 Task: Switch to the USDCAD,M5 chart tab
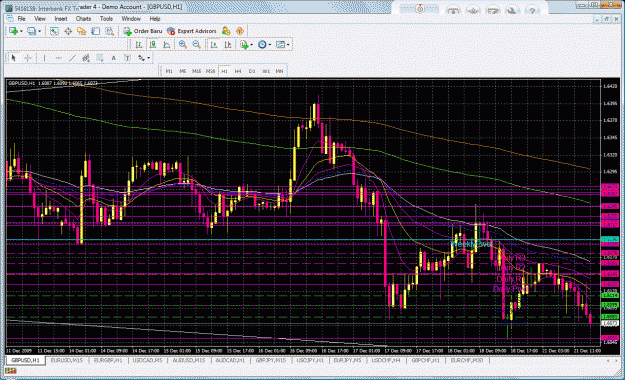[147, 360]
